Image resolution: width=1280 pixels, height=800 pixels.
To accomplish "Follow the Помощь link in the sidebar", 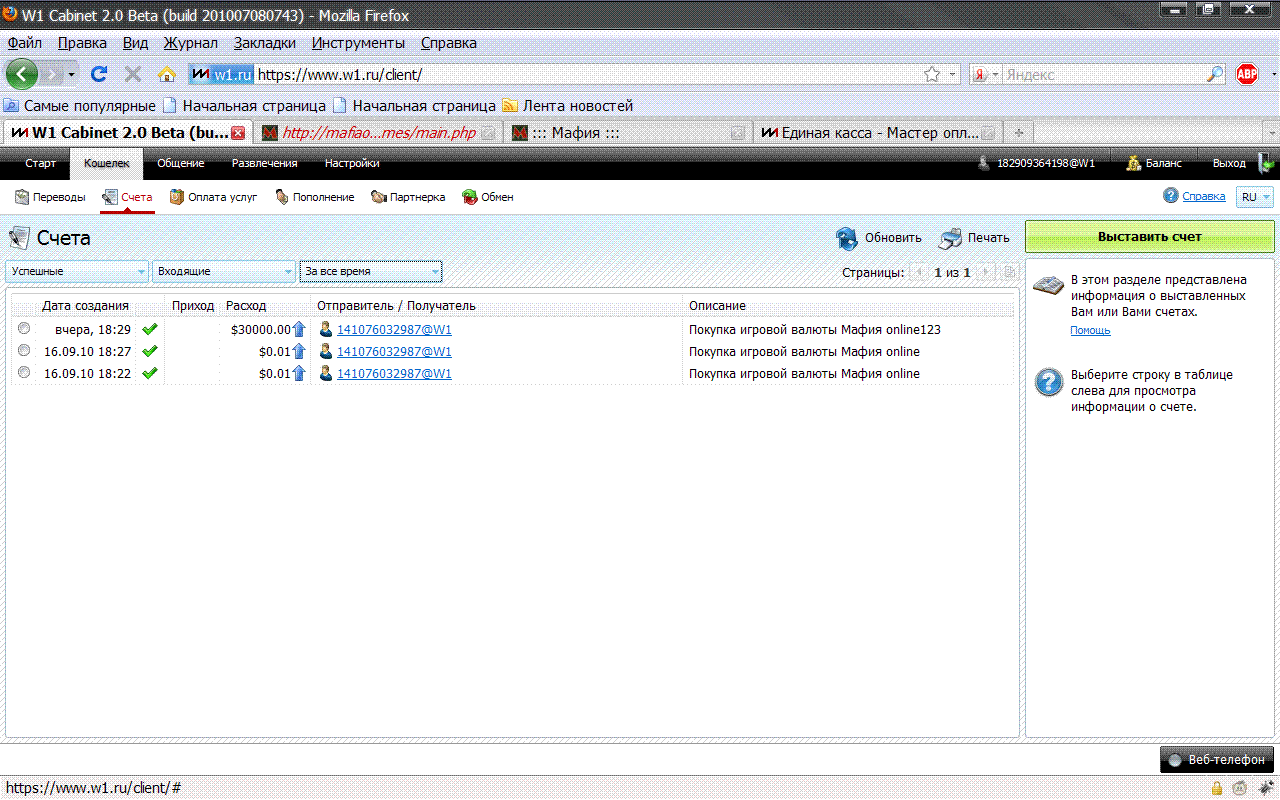I will tap(1090, 330).
